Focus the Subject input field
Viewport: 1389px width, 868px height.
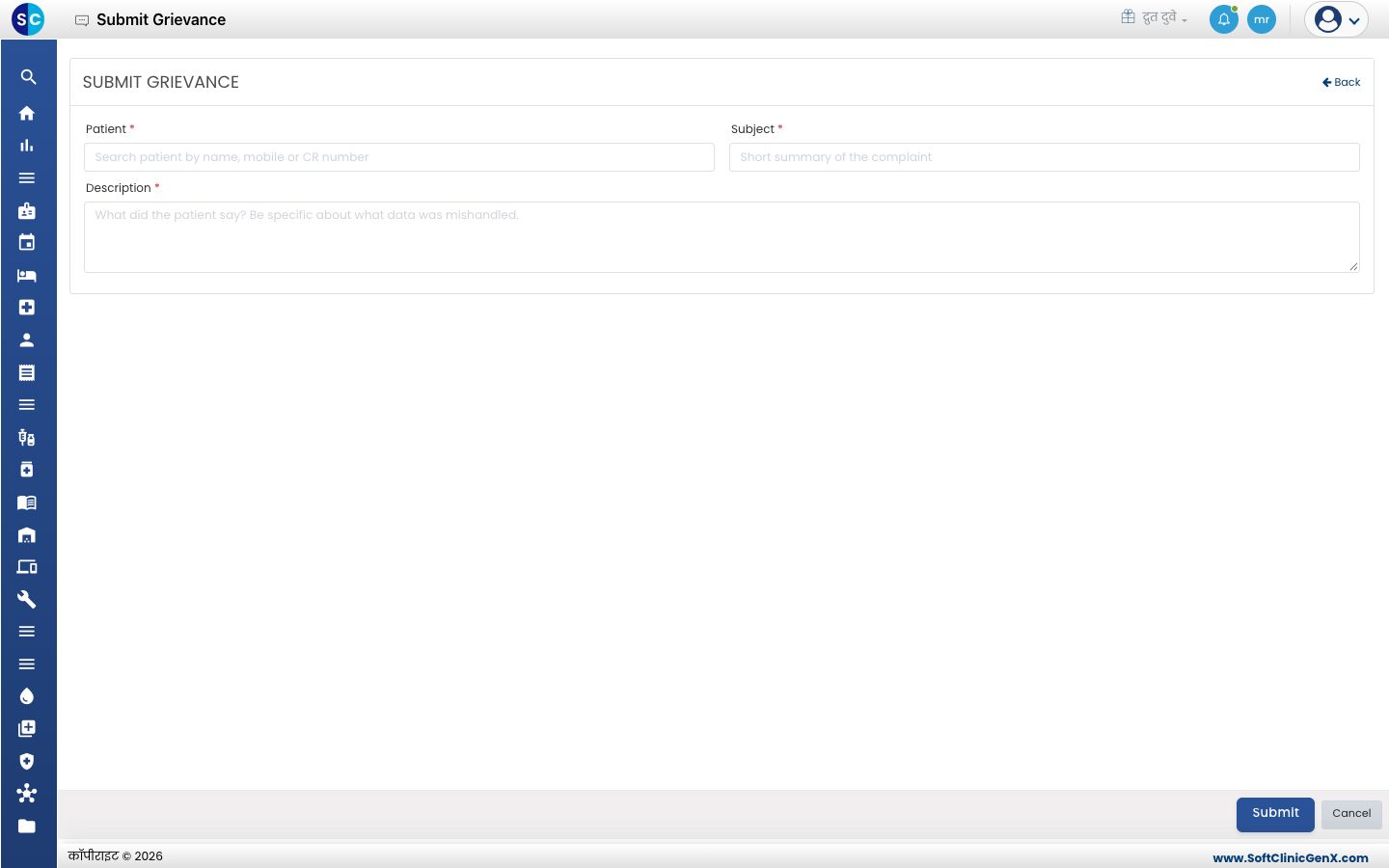[x=1045, y=157]
